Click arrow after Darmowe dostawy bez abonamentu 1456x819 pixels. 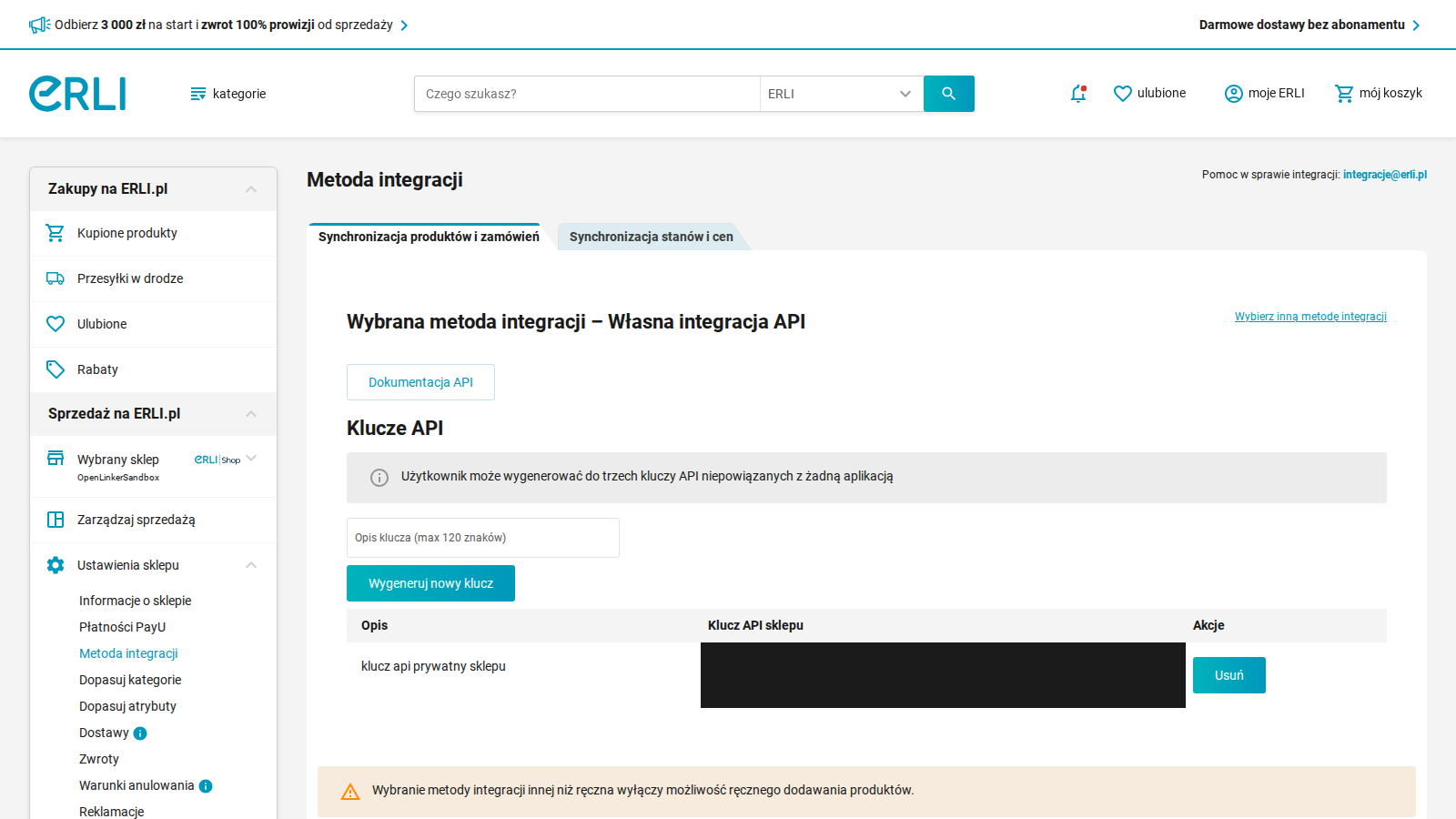(1416, 25)
